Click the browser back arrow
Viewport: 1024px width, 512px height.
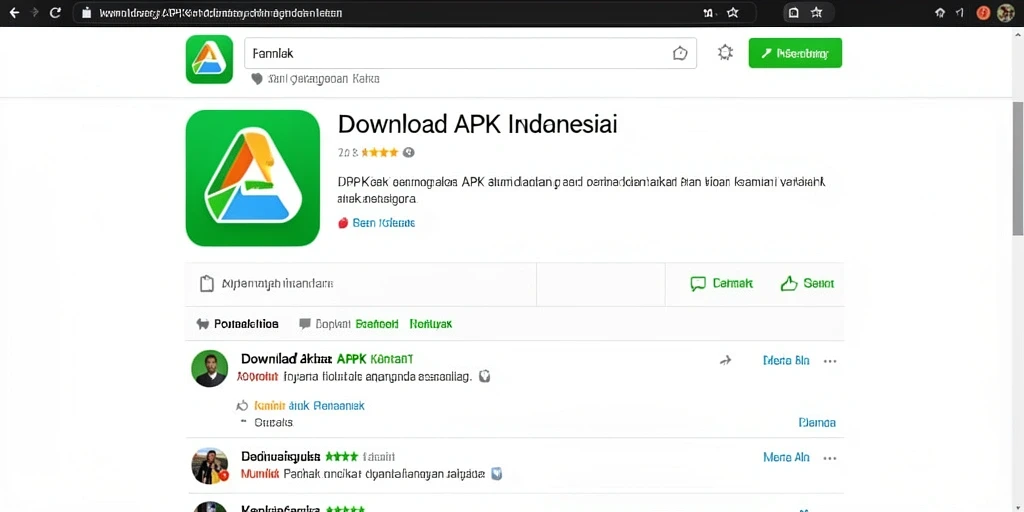click(14, 12)
